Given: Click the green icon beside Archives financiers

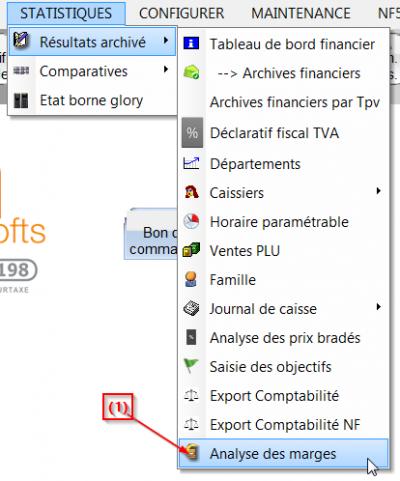Looking at the screenshot, I should pos(191,72).
